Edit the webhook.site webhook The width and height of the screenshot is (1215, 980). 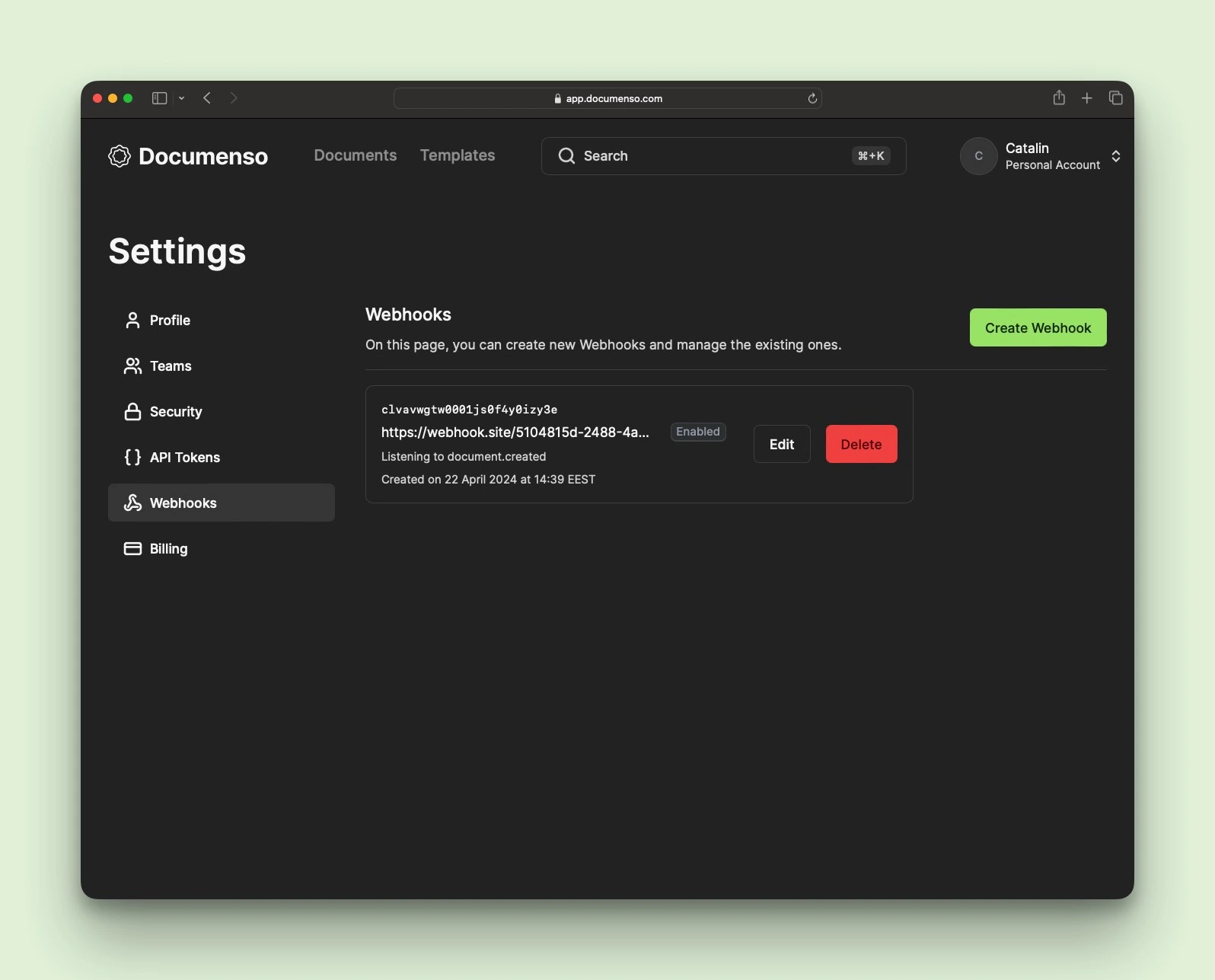781,444
